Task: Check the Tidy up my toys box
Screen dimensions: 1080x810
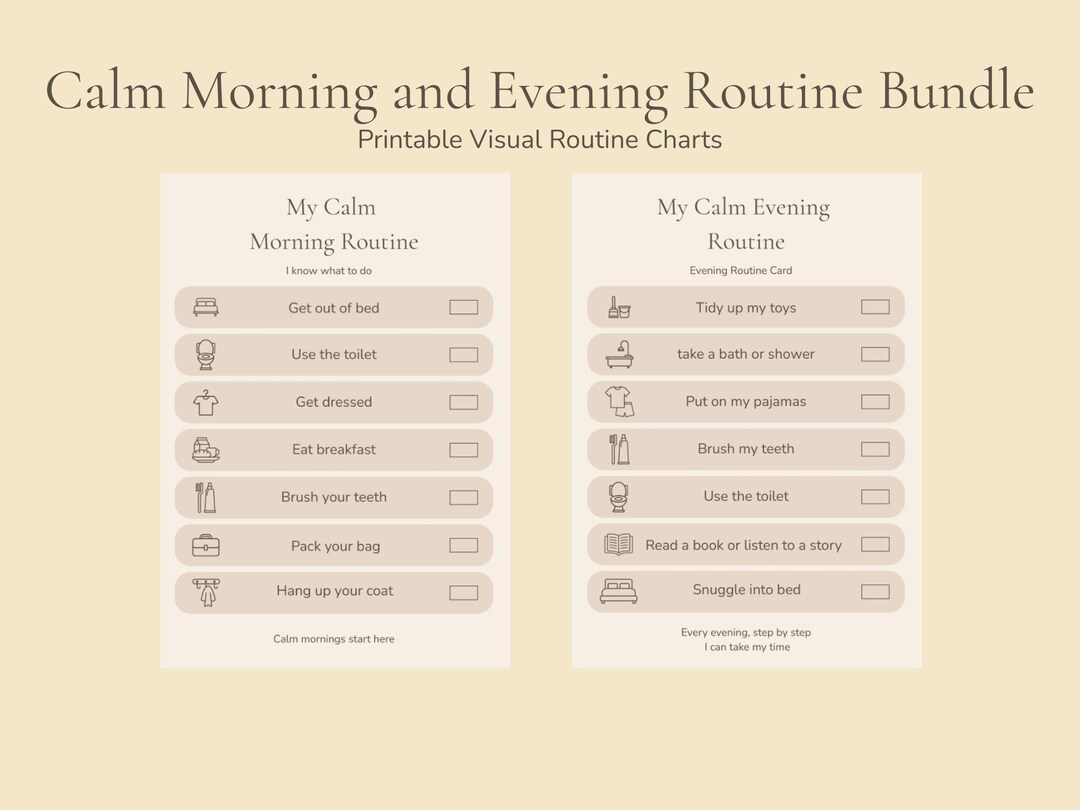Action: (x=875, y=307)
